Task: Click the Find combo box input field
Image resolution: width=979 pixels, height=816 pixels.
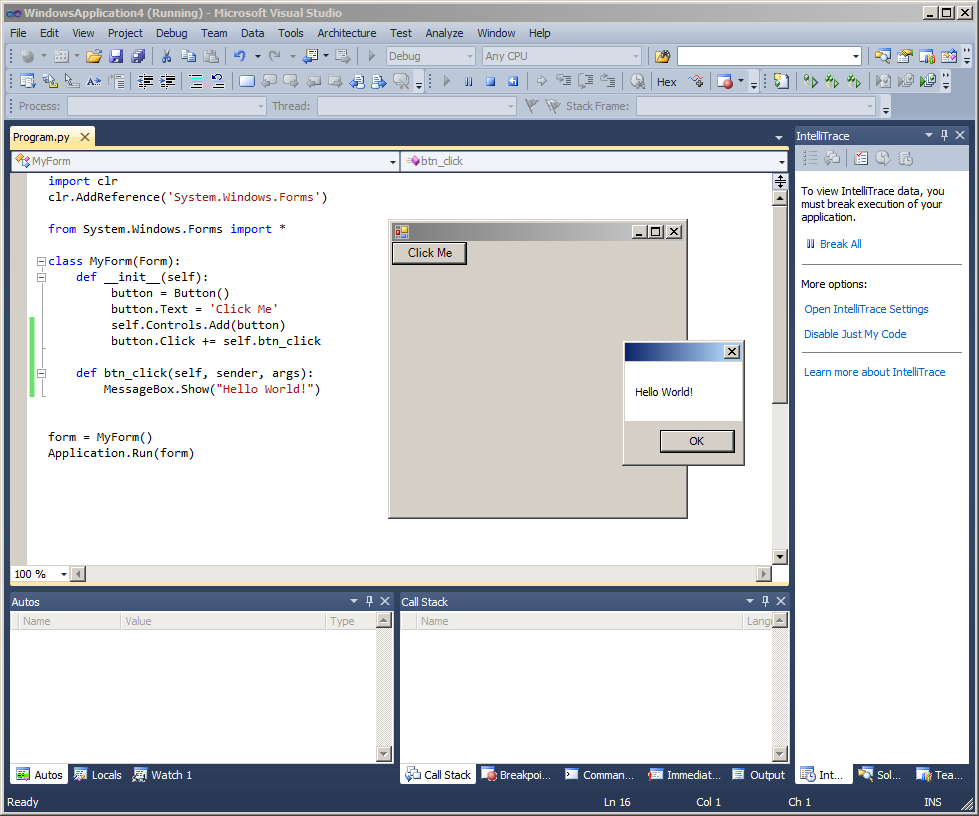Action: tap(762, 56)
